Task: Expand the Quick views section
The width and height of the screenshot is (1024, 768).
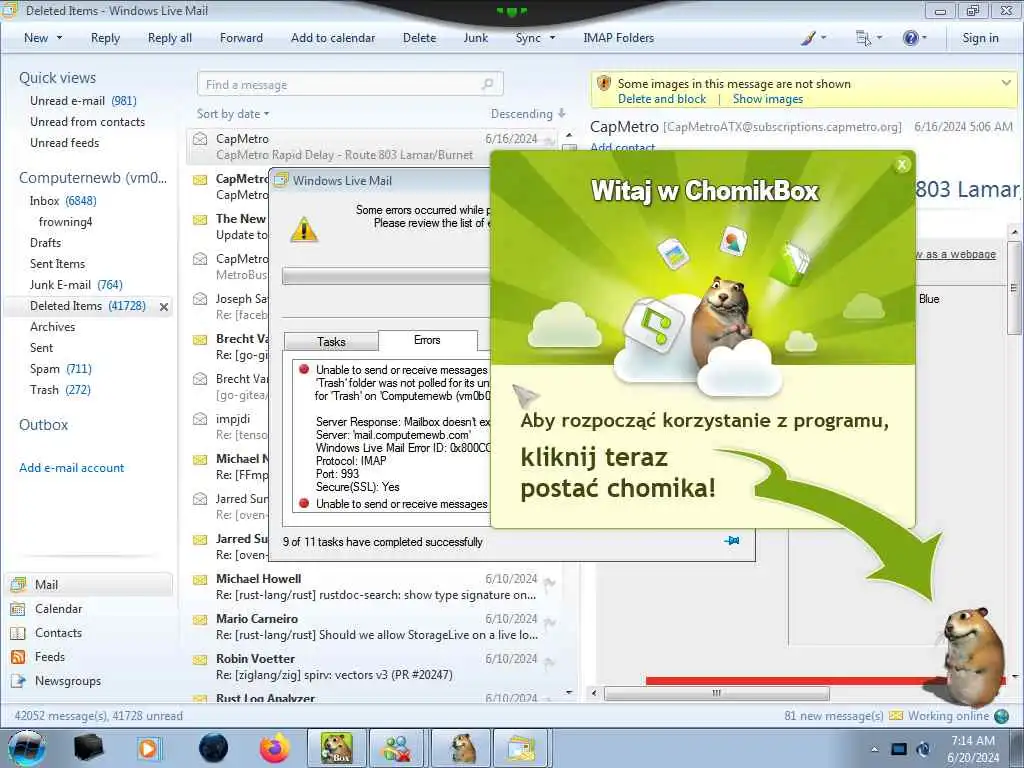Action: tap(57, 78)
